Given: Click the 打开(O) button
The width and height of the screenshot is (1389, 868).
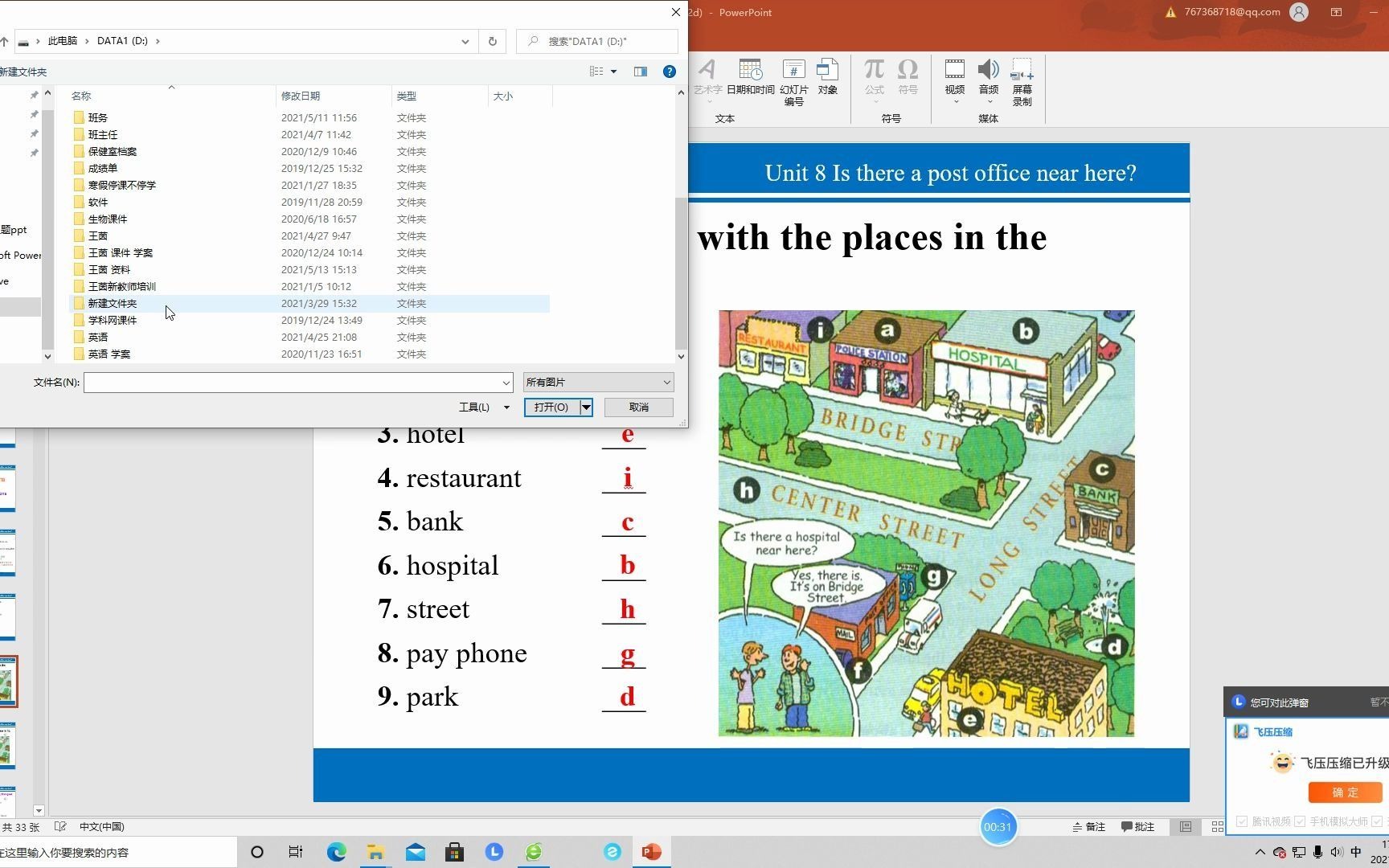Looking at the screenshot, I should coord(551,407).
